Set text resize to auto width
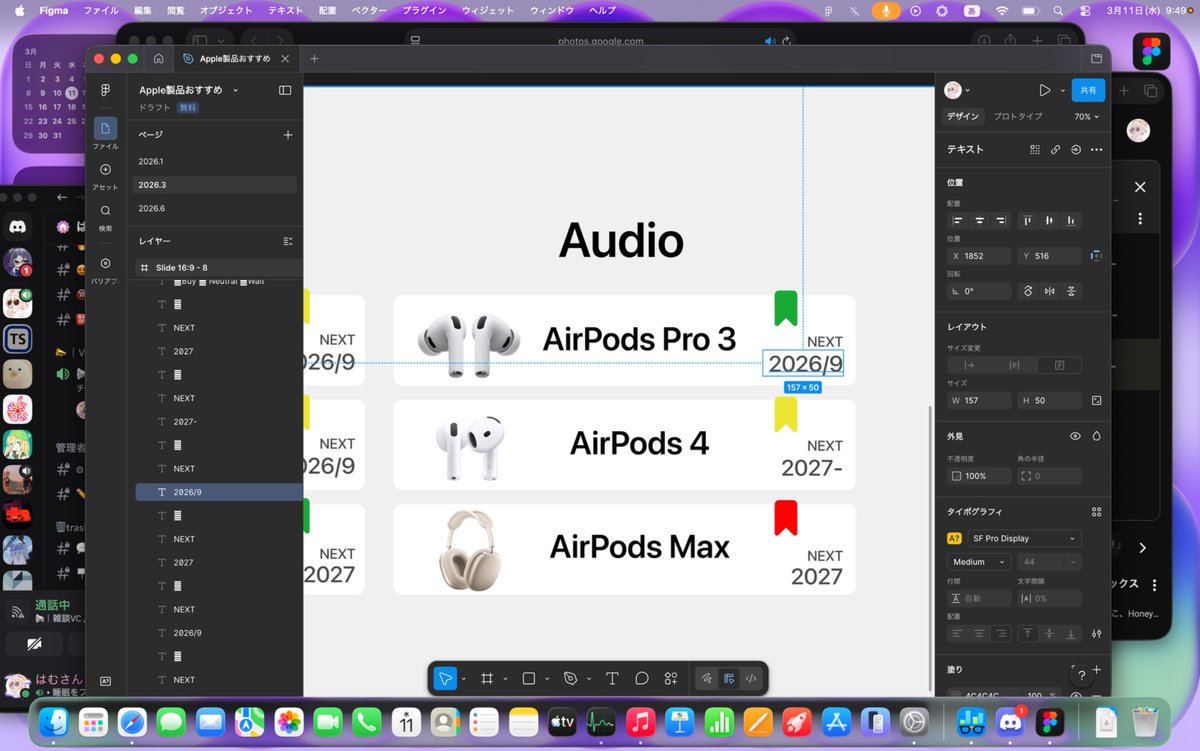This screenshot has width=1200, height=751. click(x=968, y=365)
